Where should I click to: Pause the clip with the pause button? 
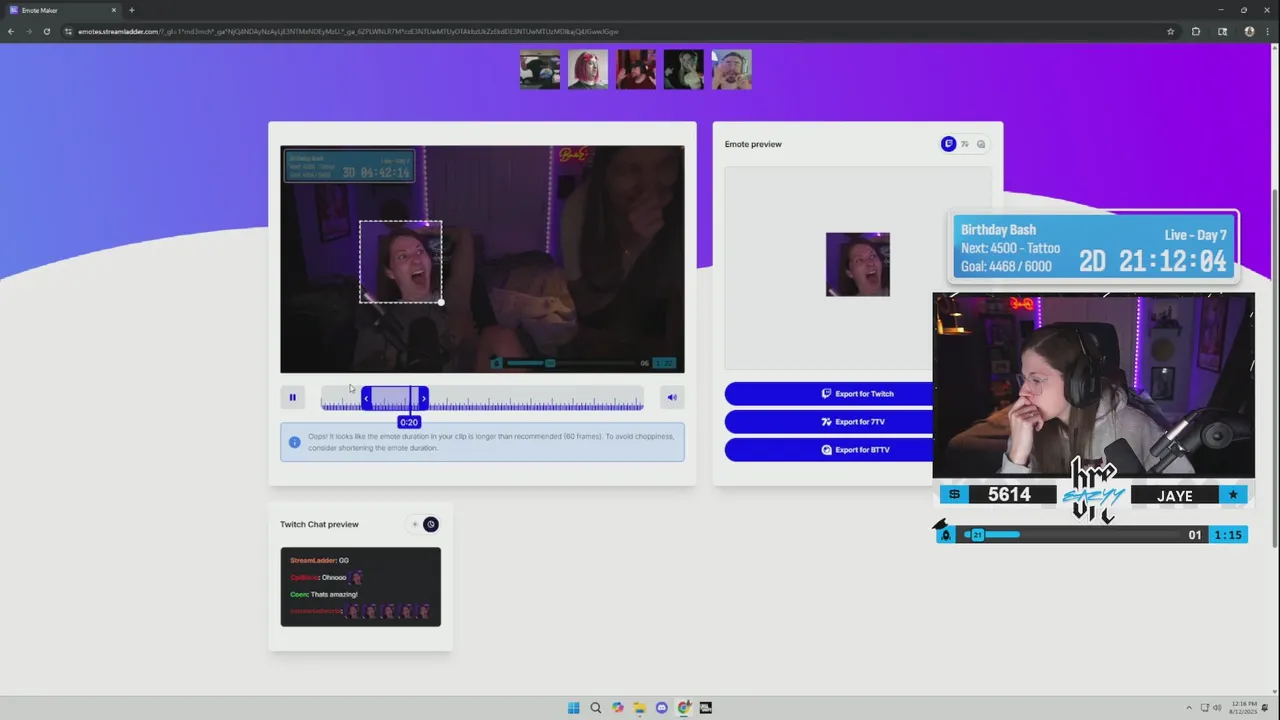point(293,398)
